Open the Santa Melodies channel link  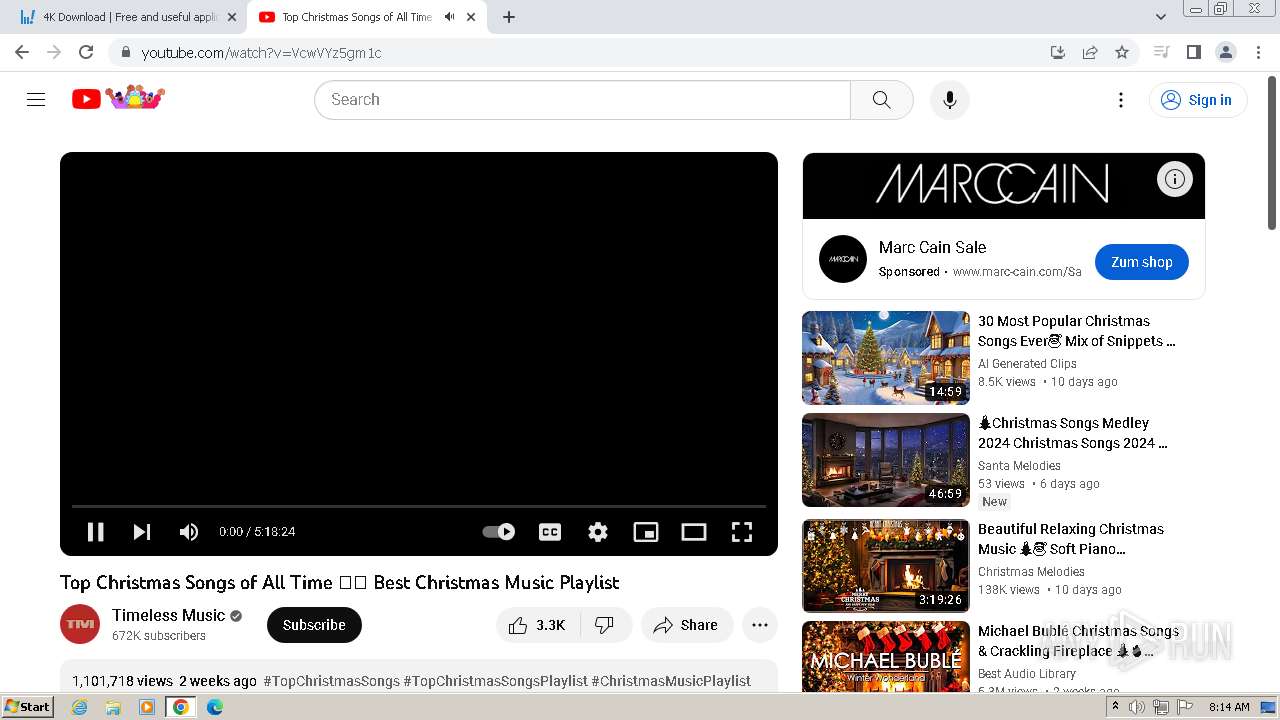(x=1019, y=466)
